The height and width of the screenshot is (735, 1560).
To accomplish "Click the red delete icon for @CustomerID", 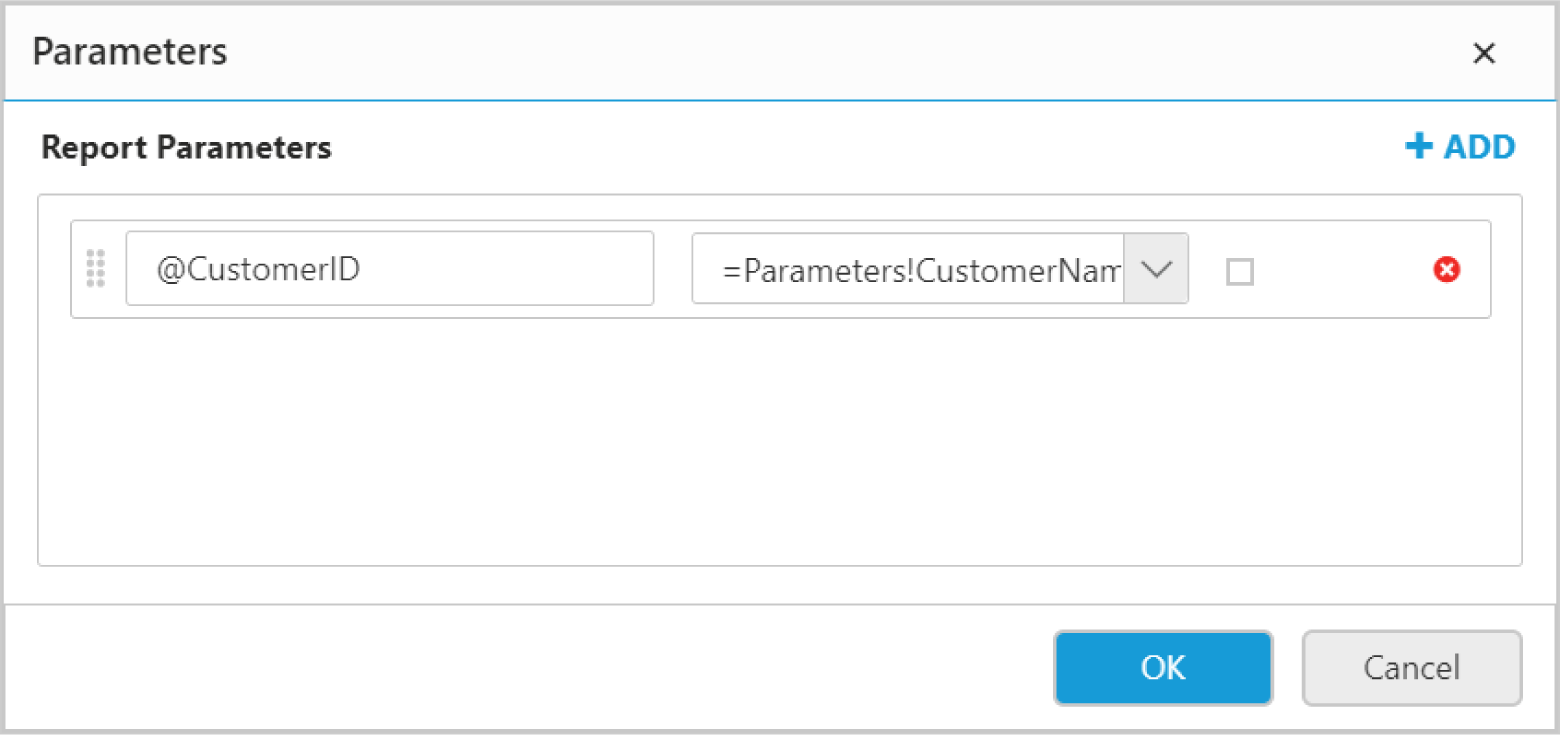I will point(1446,269).
